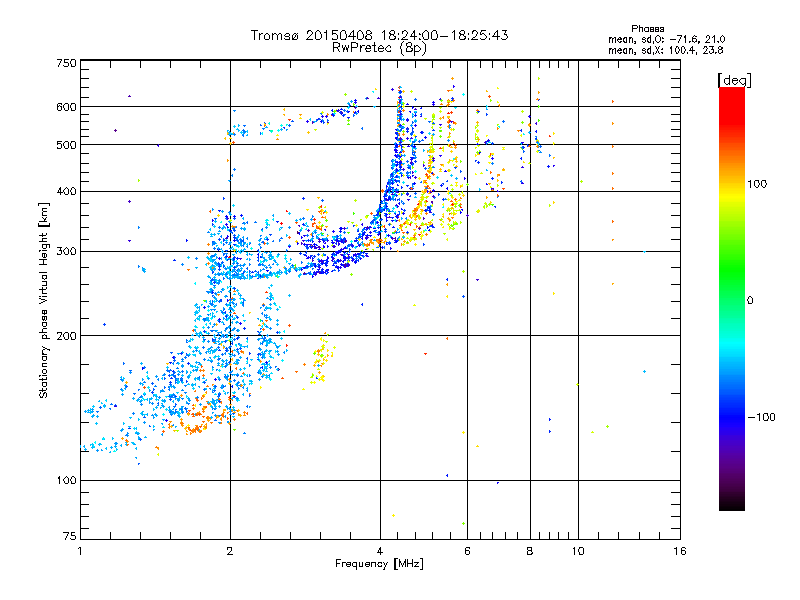
Task: Click the colorbar tick label '100'
Action: [x=757, y=184]
